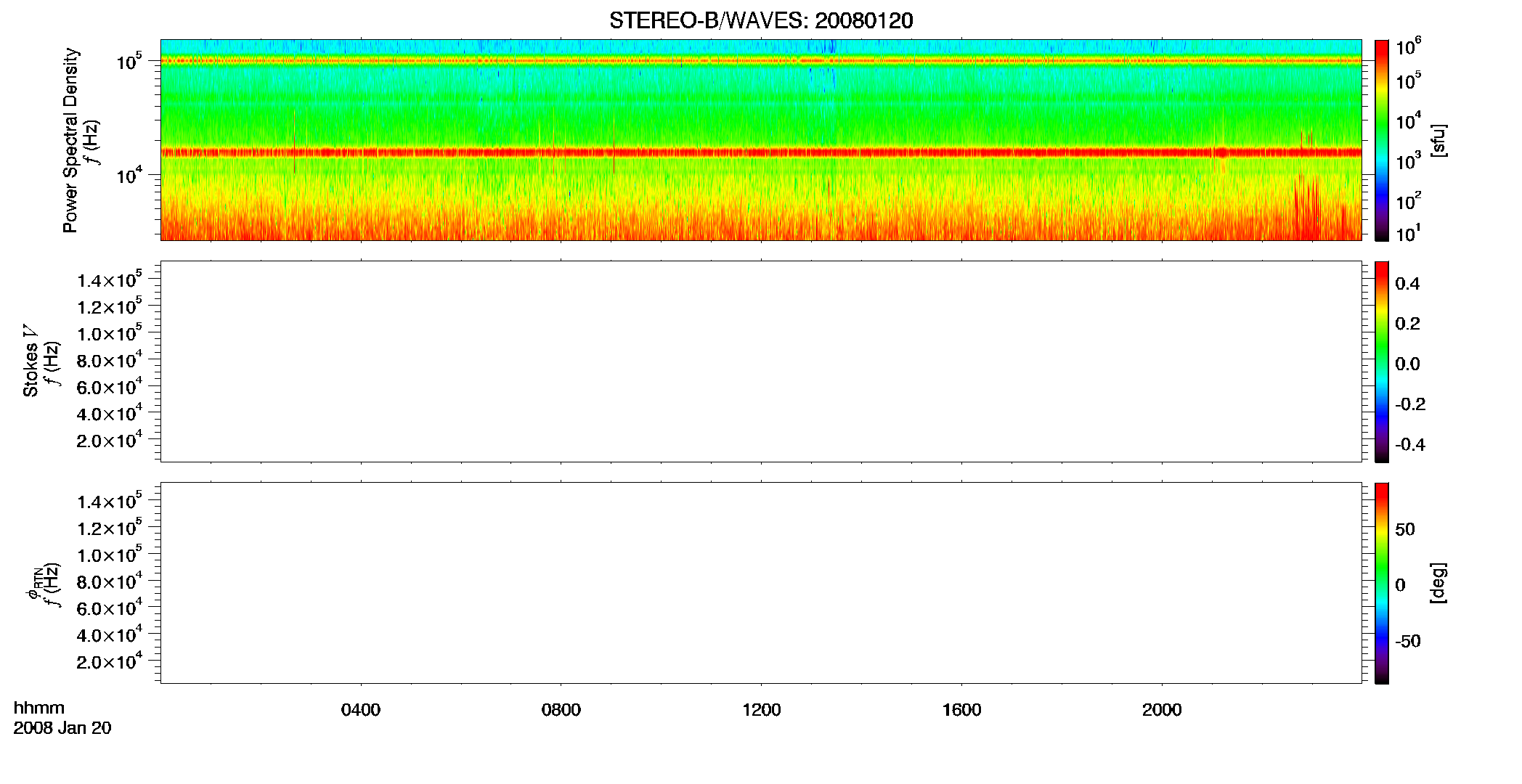Image resolution: width=1522 pixels, height=784 pixels.
Task: Click the STEREO-B/WAVES: 20080120 plot title
Action: (x=761, y=21)
